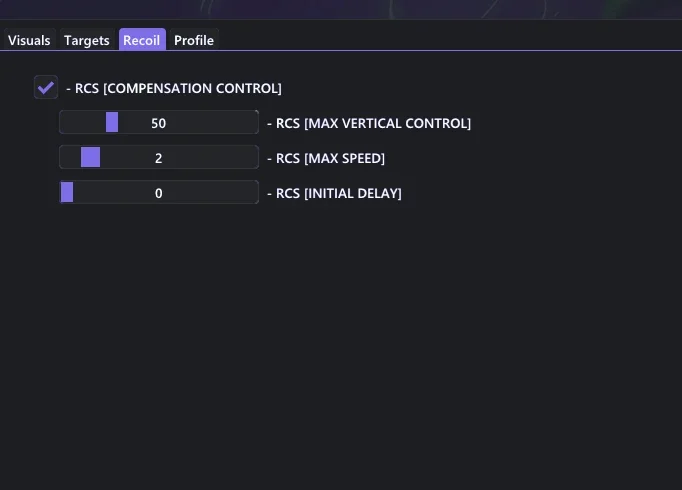Select the Recoil tab
The image size is (682, 490).
[142, 40]
